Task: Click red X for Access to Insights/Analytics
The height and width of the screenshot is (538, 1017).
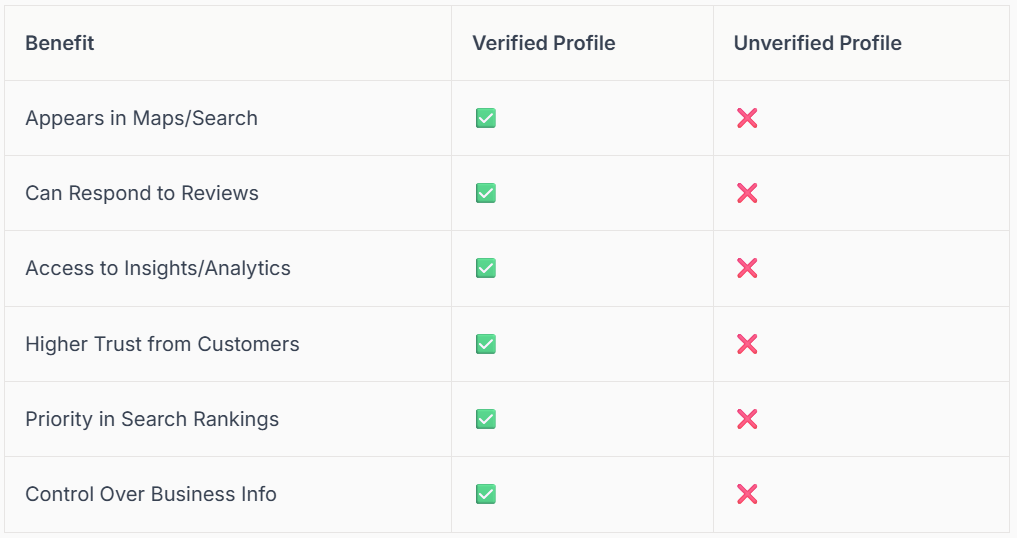Action: pyautogui.click(x=747, y=268)
